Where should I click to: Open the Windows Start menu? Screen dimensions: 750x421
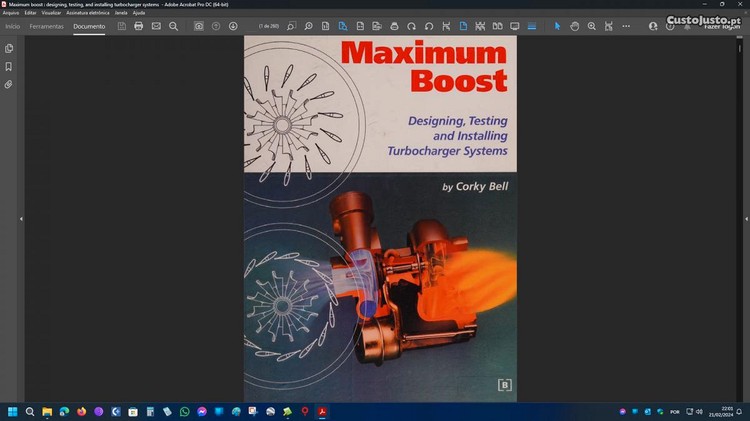(x=13, y=411)
